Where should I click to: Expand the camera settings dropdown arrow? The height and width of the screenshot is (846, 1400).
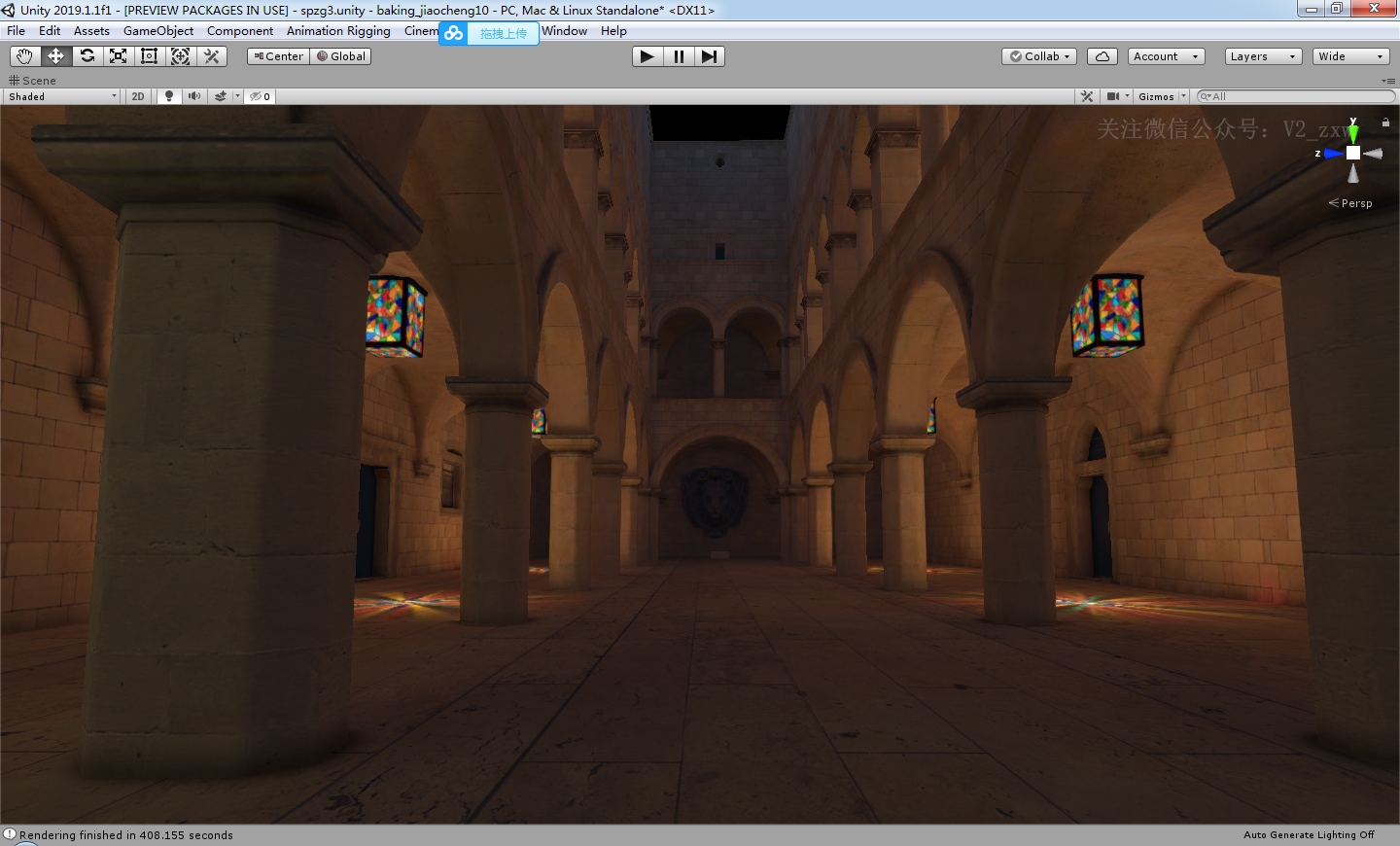1128,96
